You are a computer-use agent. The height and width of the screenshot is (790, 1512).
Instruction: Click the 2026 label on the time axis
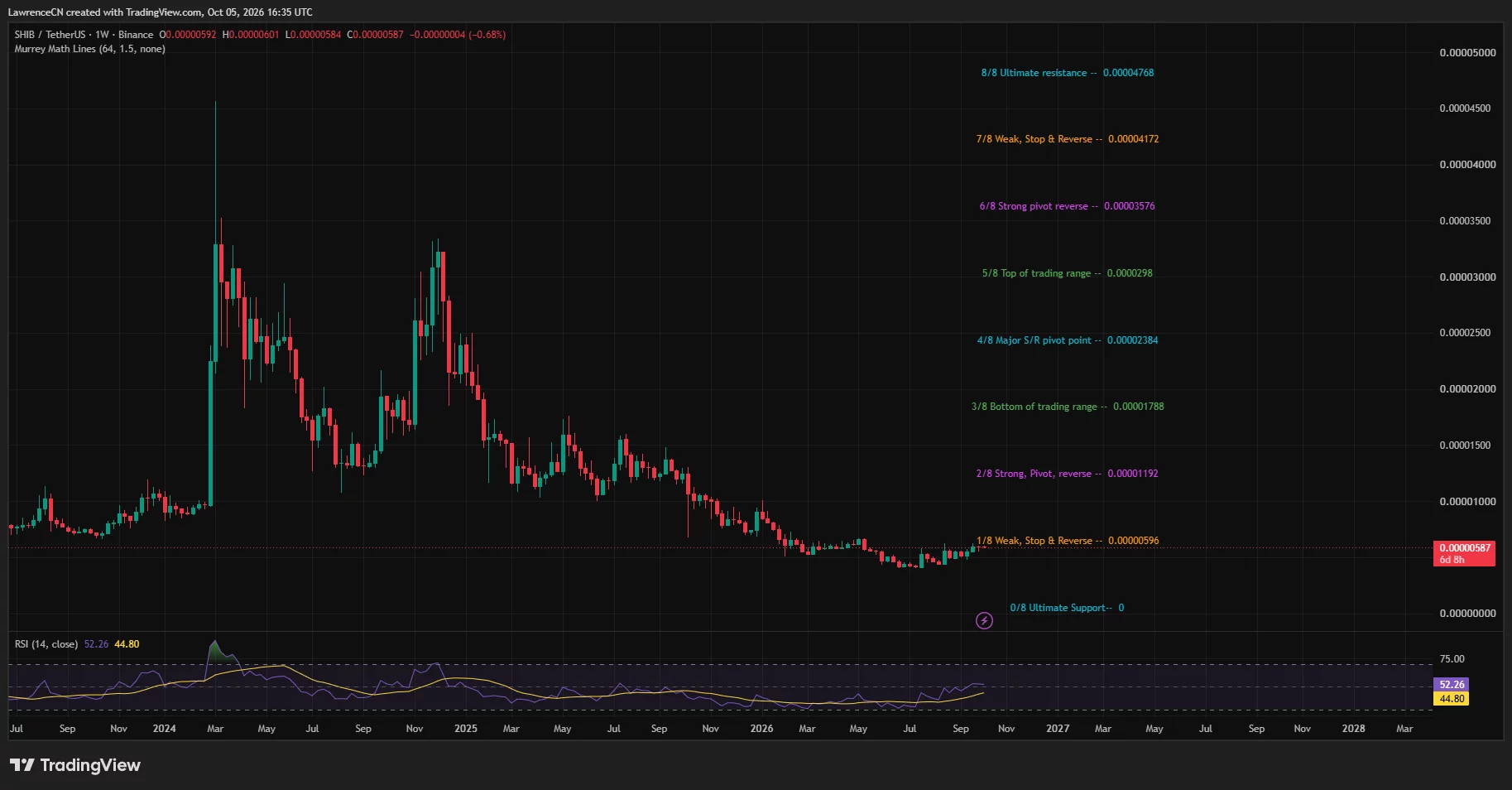(761, 729)
